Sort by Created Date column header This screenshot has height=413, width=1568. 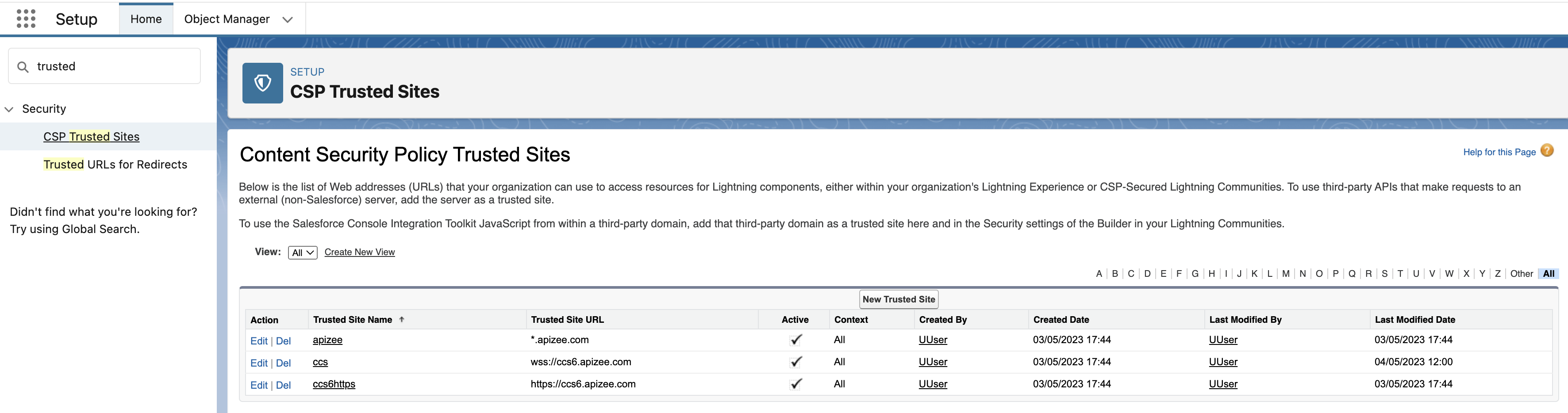(1061, 319)
